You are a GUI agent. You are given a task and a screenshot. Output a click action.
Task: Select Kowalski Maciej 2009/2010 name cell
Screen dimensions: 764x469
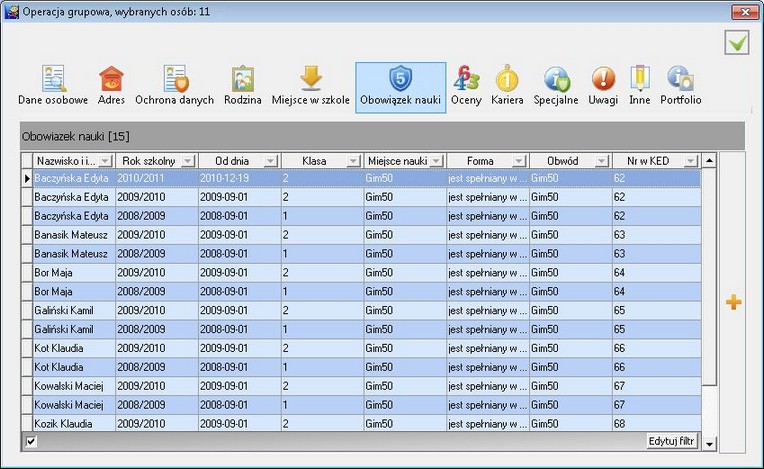pyautogui.click(x=74, y=386)
